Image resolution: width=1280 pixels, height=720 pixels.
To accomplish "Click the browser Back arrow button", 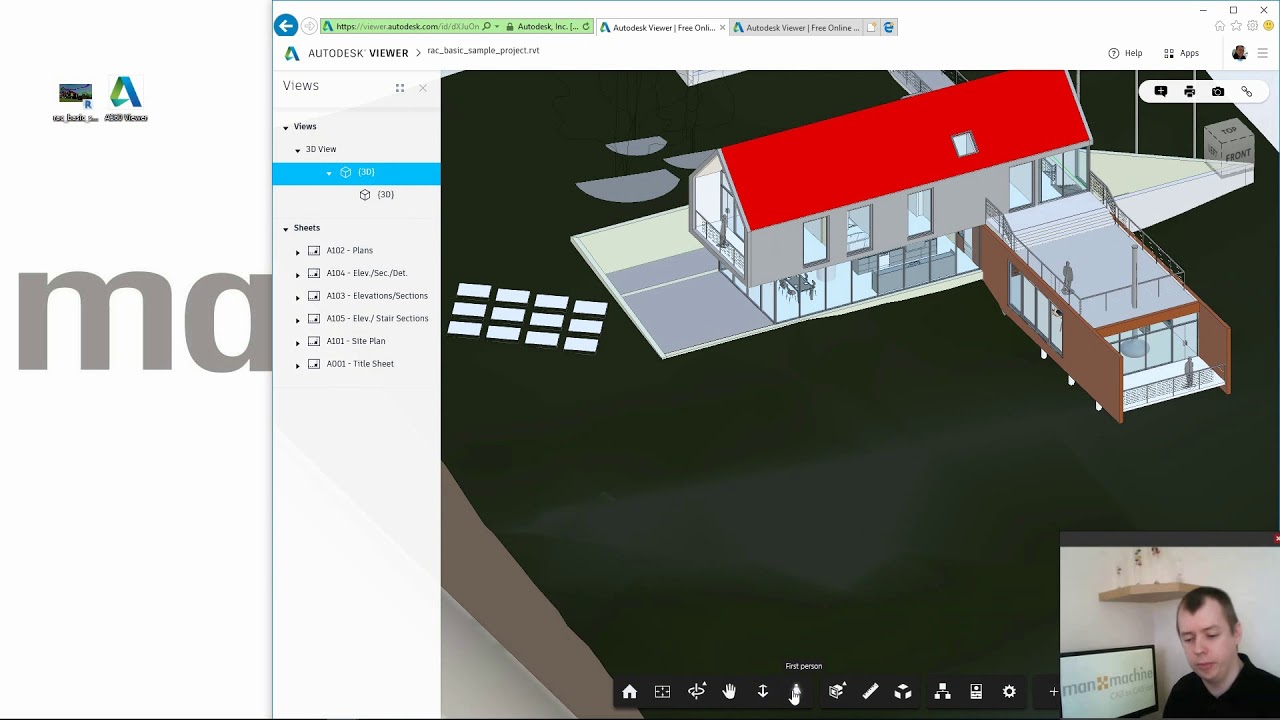I will (286, 26).
